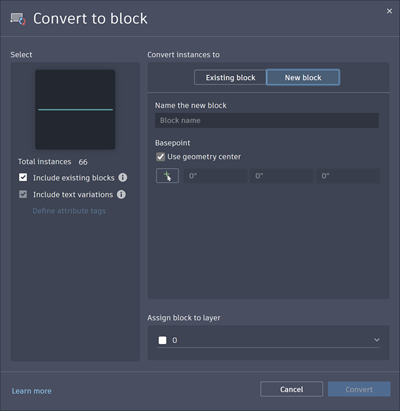Click info icon beside Include text variations
This screenshot has height=411, width=400.
pyautogui.click(x=121, y=194)
